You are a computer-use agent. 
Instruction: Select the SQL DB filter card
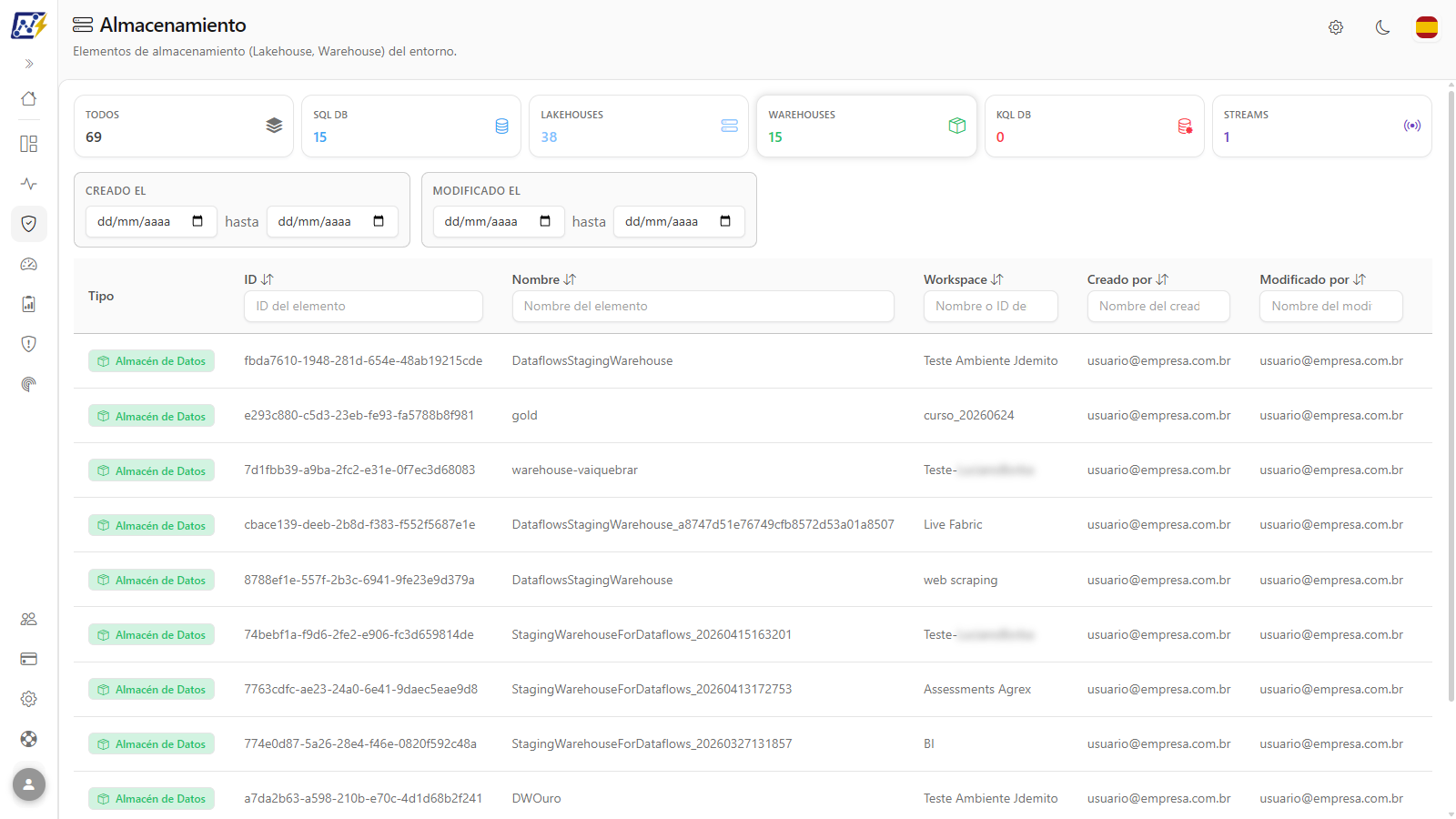point(411,126)
